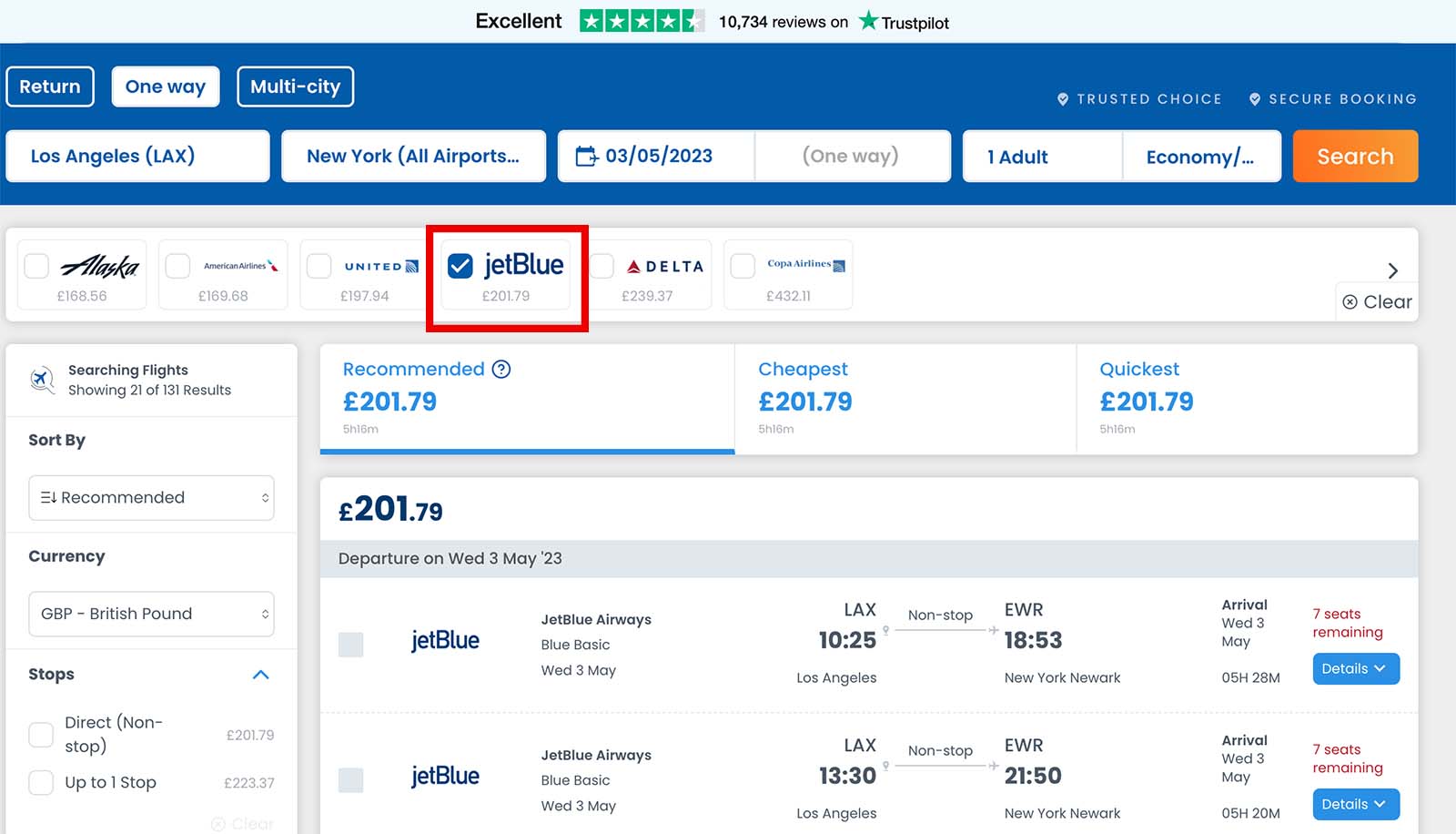Expand Details for the 10:25 flight
This screenshot has width=1456, height=834.
pyautogui.click(x=1355, y=668)
